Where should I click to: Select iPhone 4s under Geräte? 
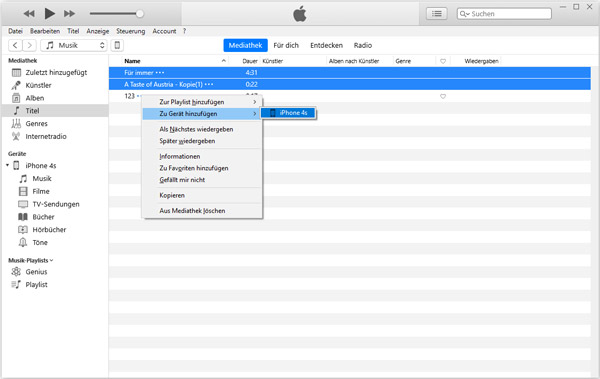[41, 165]
